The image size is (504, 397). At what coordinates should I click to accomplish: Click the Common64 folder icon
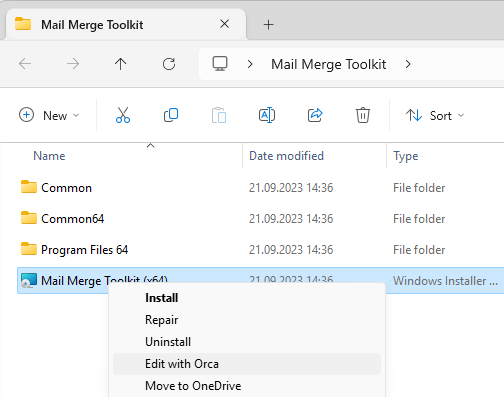click(29, 218)
